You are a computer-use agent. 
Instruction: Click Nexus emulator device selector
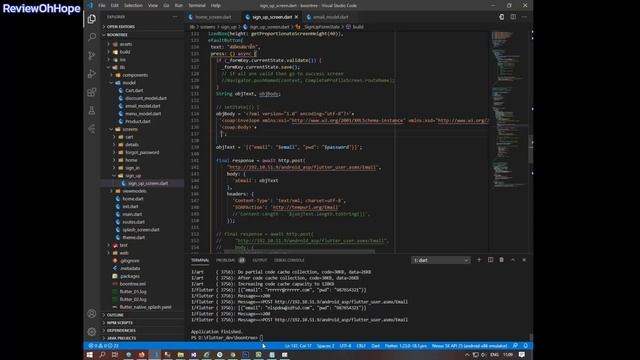[469, 346]
